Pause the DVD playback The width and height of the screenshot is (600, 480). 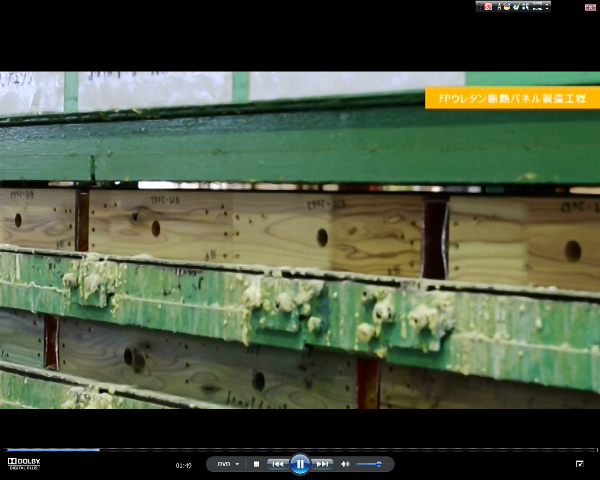(300, 464)
